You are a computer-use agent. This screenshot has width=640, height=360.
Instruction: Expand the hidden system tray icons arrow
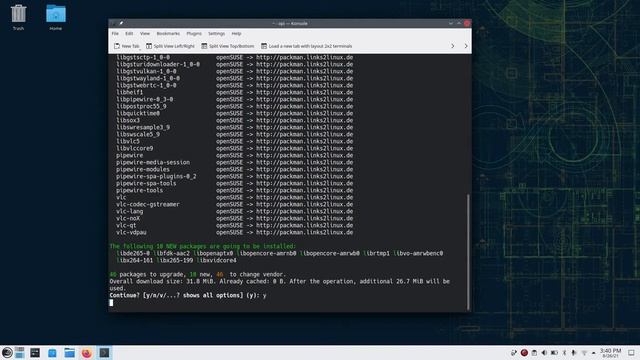(x=593, y=353)
